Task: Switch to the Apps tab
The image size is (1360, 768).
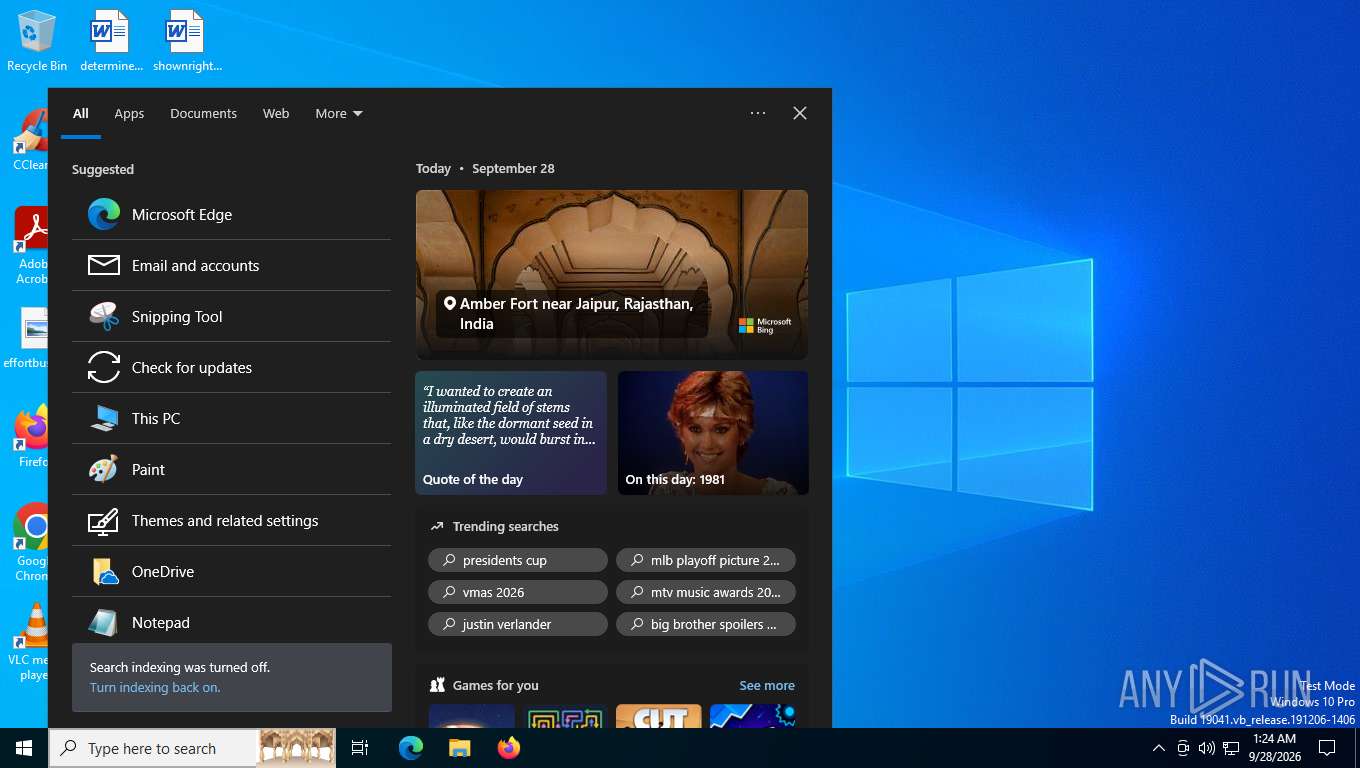Action: pos(129,113)
